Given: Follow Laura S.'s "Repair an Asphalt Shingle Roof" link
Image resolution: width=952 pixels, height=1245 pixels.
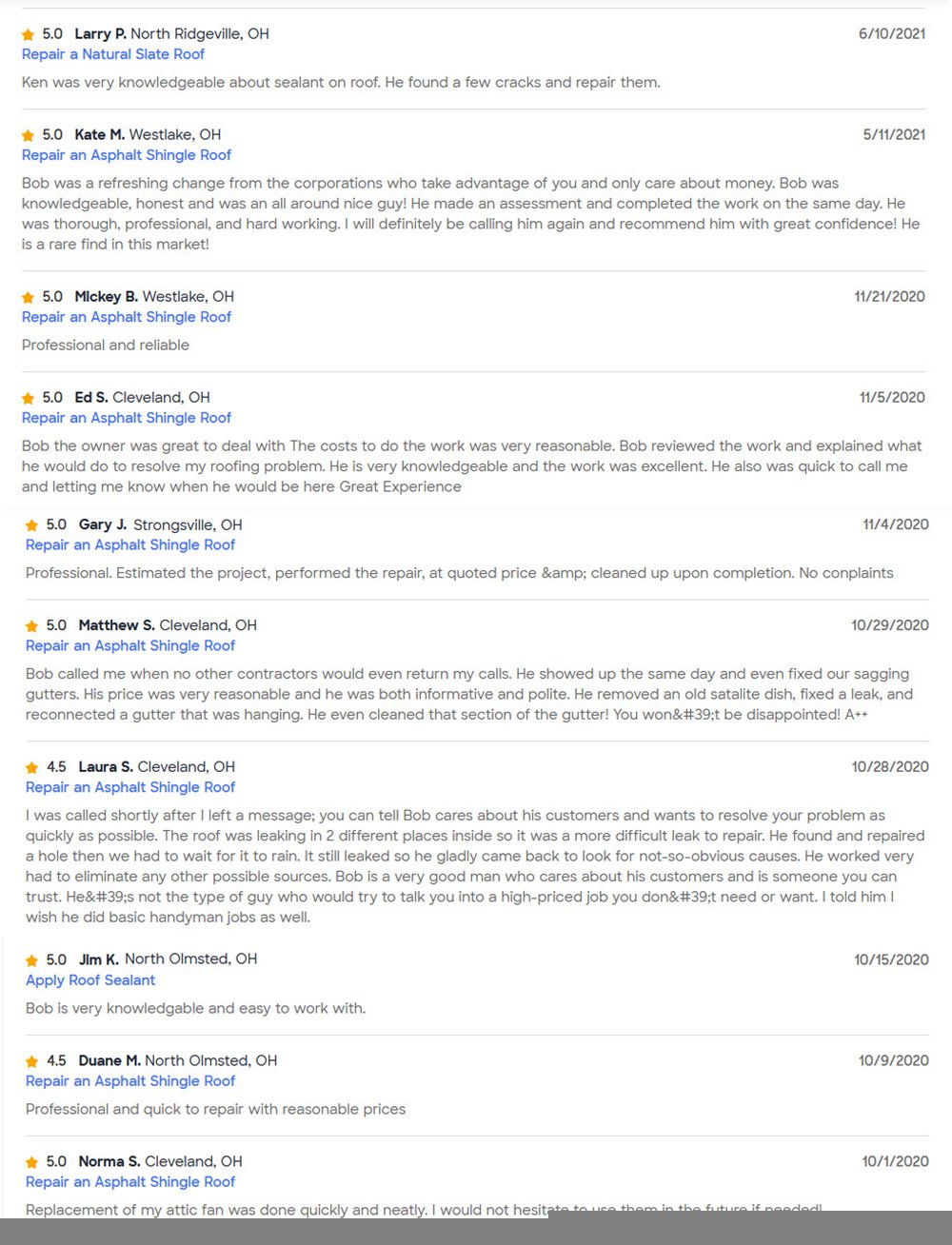Looking at the screenshot, I should point(130,787).
